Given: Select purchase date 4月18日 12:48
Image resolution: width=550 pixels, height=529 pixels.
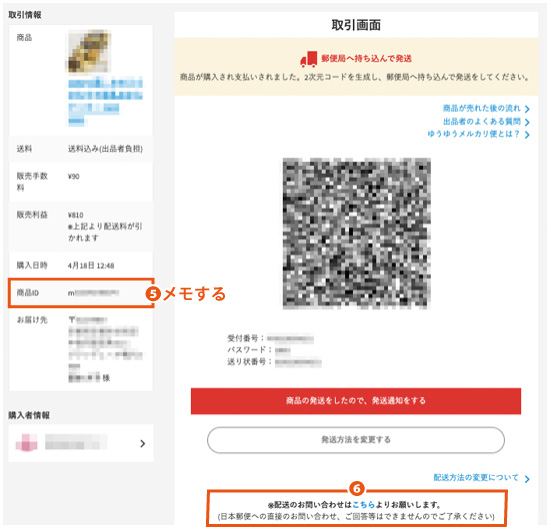Looking at the screenshot, I should pos(91,266).
